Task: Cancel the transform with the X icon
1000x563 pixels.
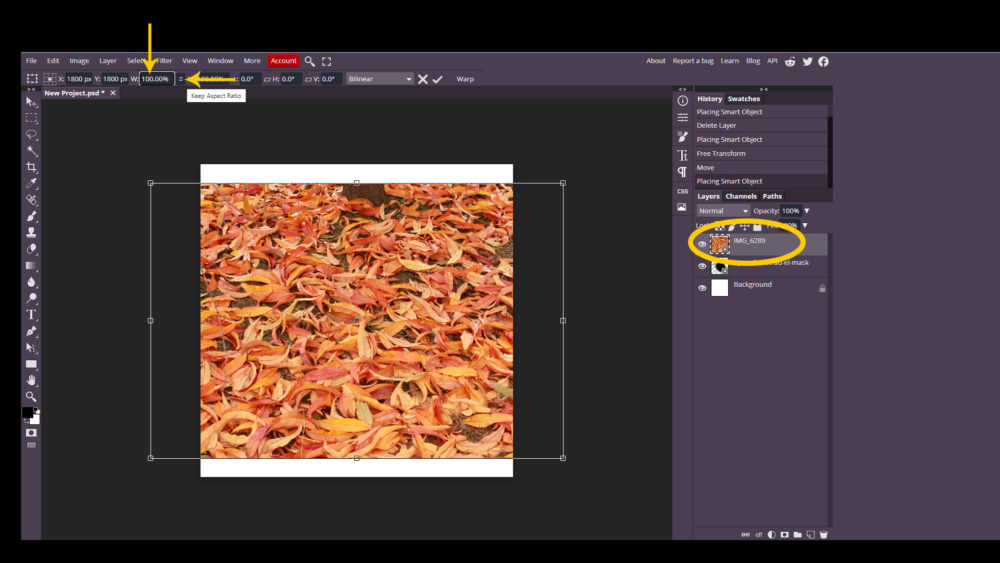Action: click(423, 79)
